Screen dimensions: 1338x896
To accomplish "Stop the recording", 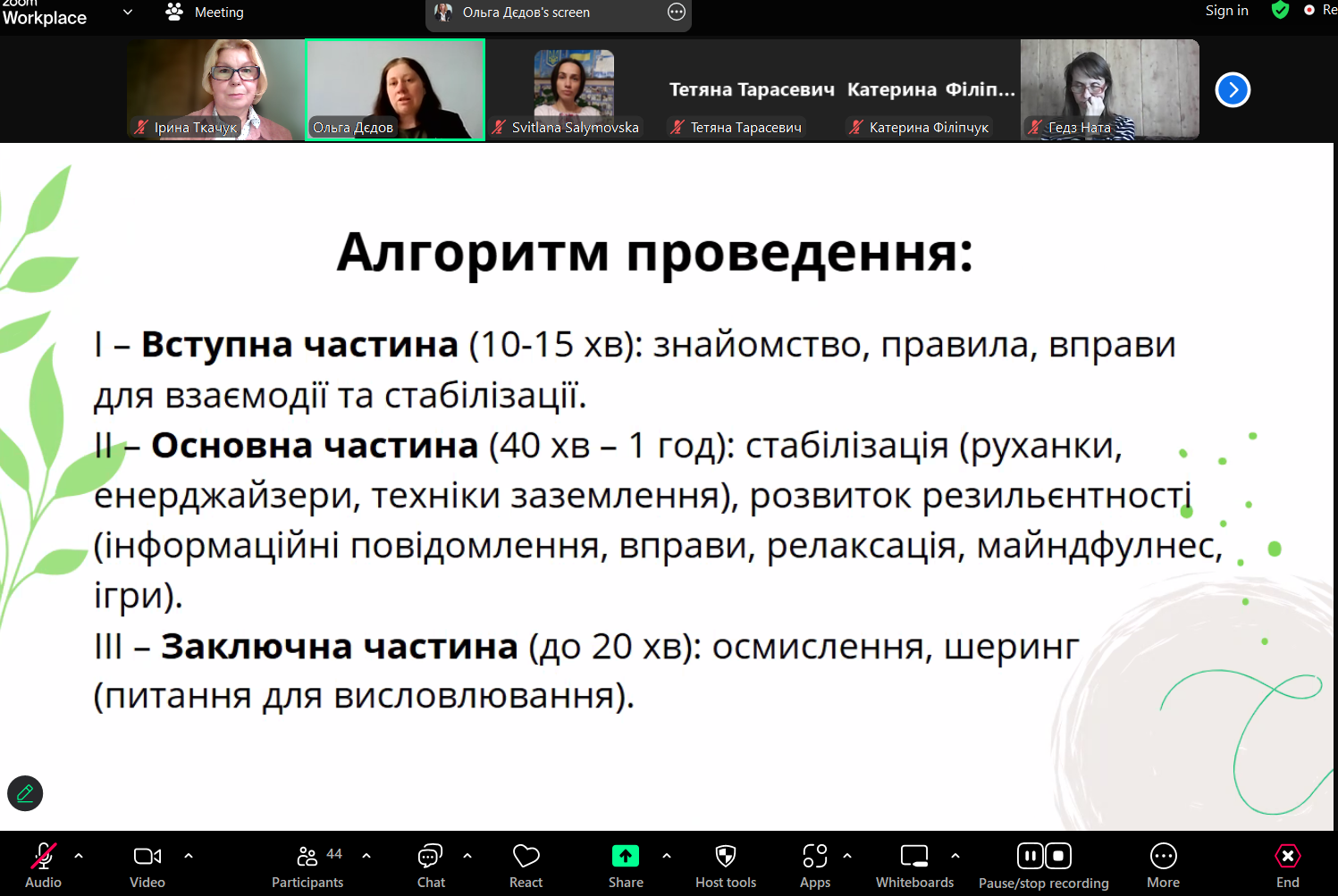I will point(1058,856).
